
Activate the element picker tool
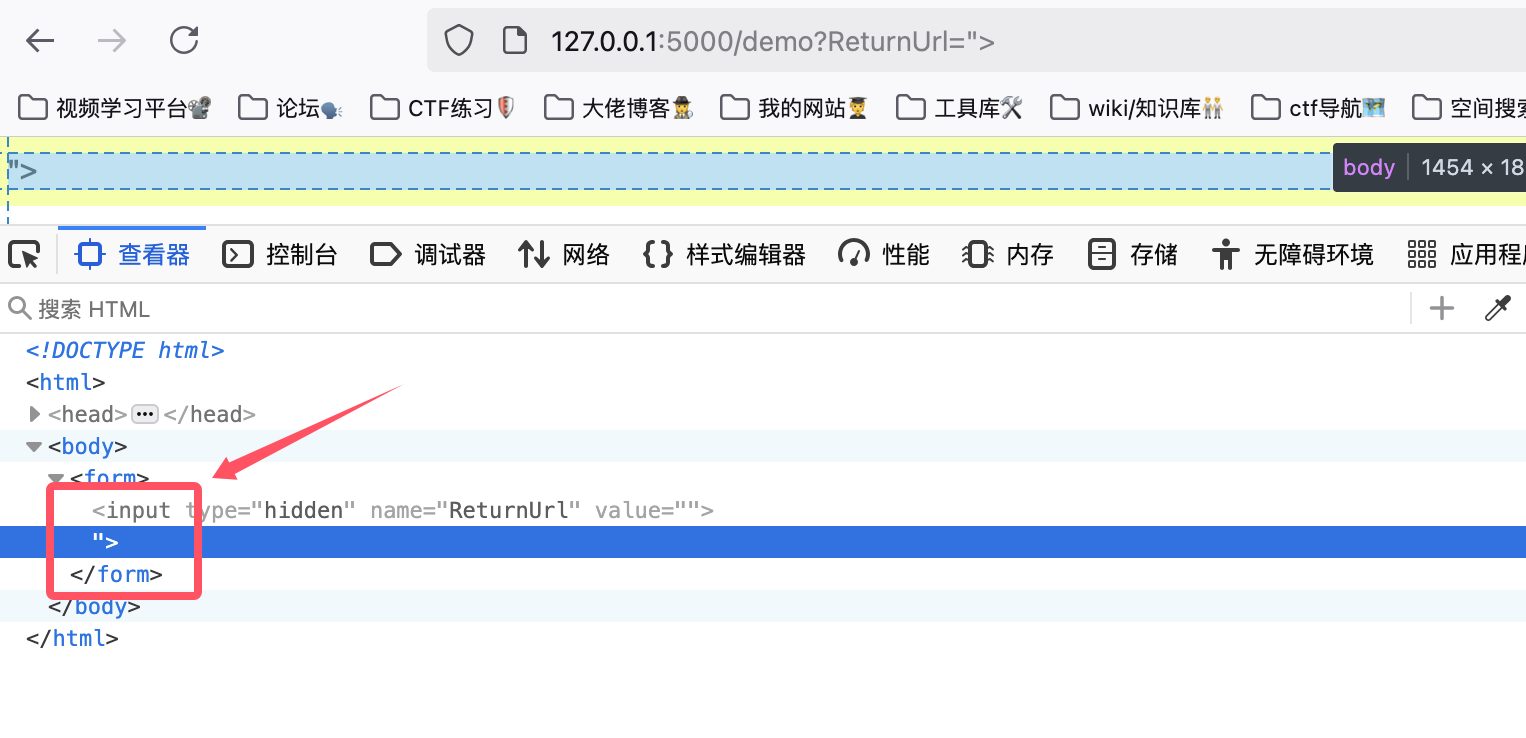click(x=24, y=255)
